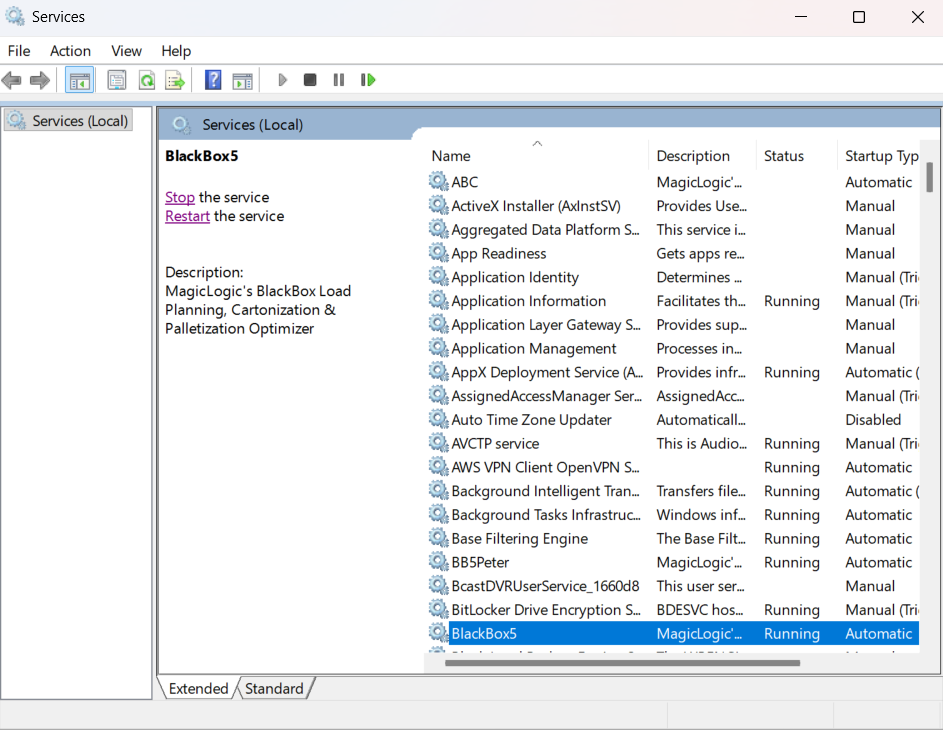This screenshot has width=943, height=730.
Task: Open the Export List icon
Action: click(175, 80)
